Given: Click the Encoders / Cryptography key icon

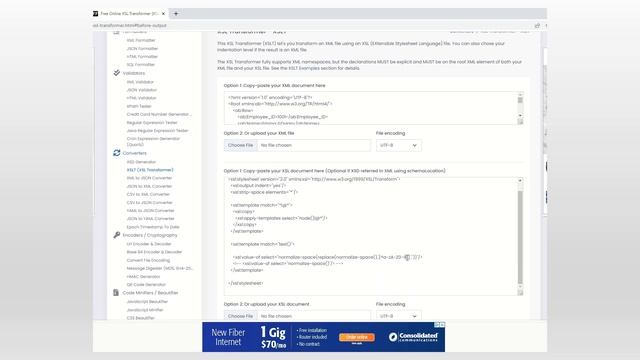Looking at the screenshot, I should point(116,235).
